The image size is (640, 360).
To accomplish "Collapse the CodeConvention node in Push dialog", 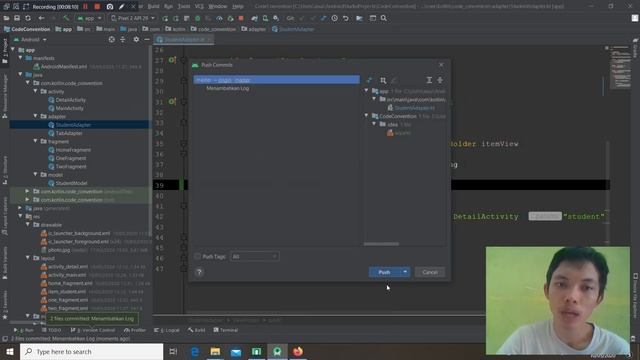I will click(x=367, y=116).
